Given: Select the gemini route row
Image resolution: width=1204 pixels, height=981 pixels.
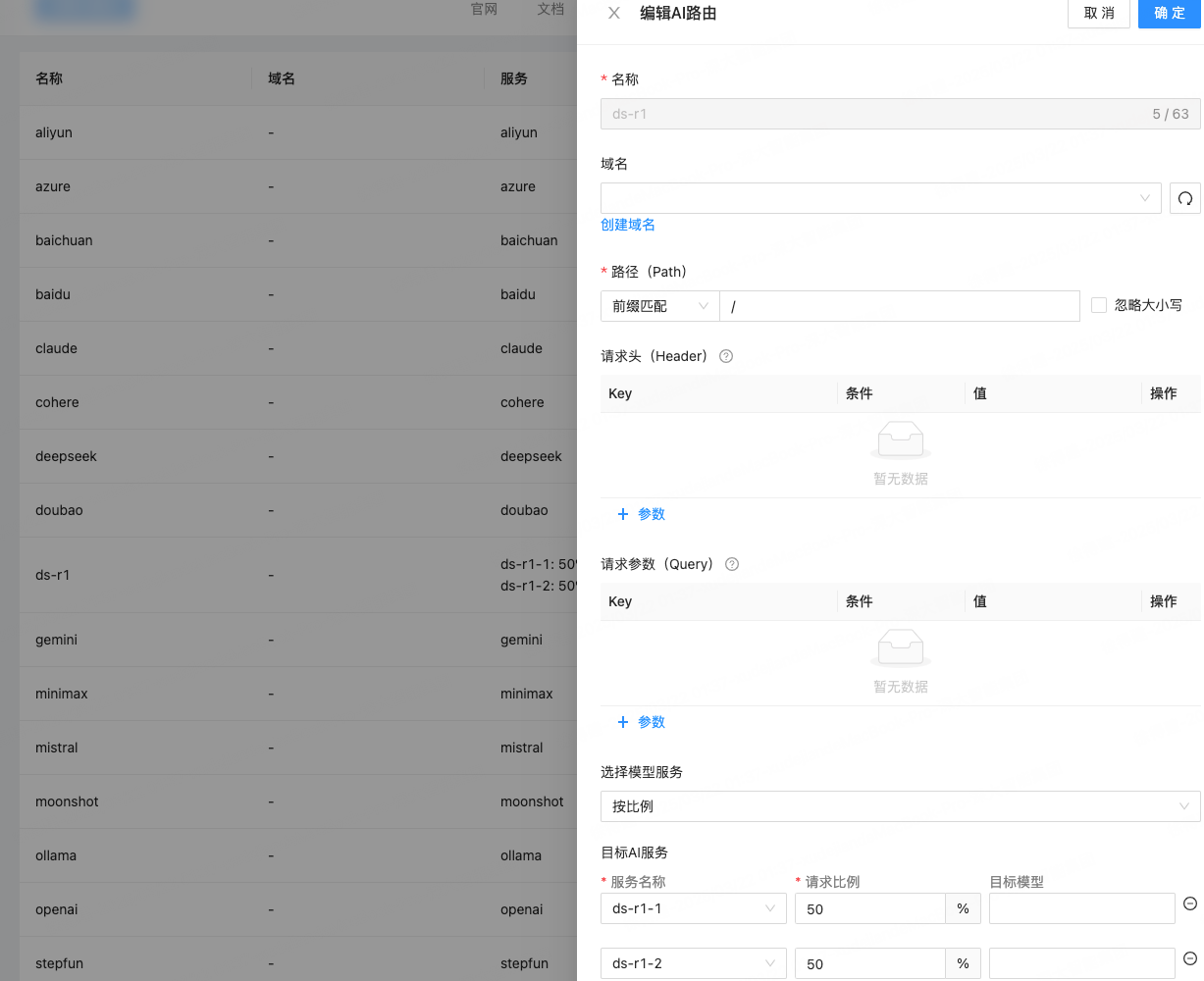Looking at the screenshot, I should (298, 640).
